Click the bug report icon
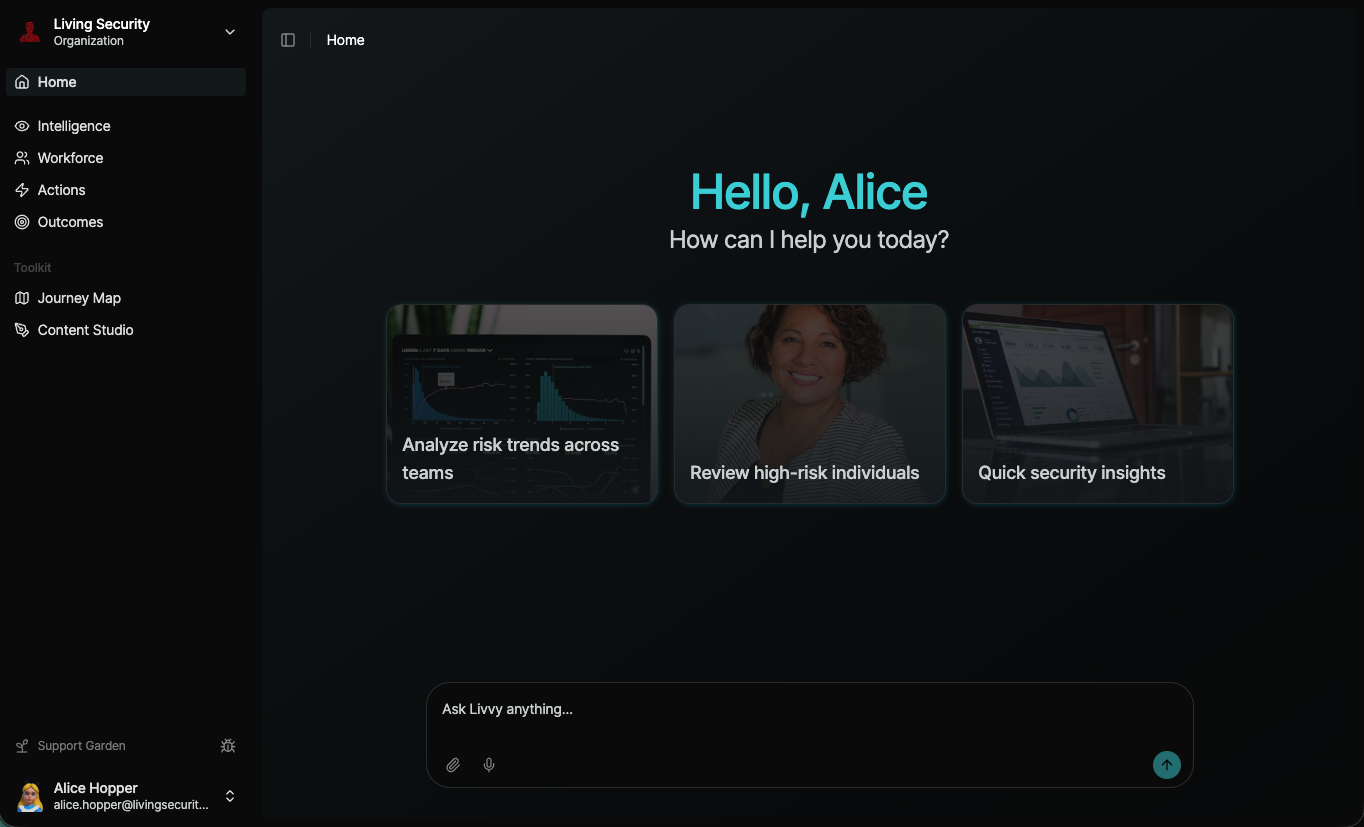The height and width of the screenshot is (827, 1364). pos(228,746)
